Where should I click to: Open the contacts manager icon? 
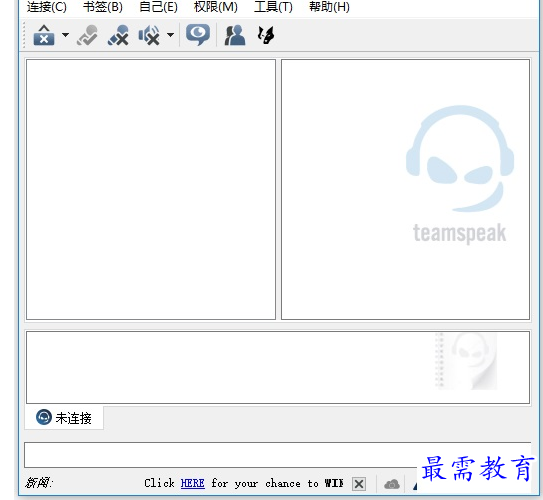coord(235,35)
